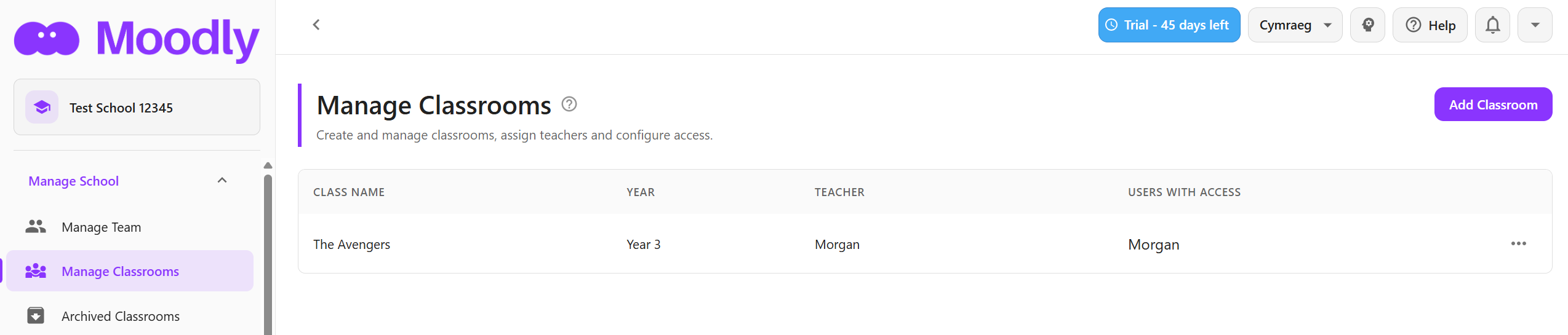Image resolution: width=1568 pixels, height=335 pixels.
Task: Click the back arrow icon
Action: [x=316, y=25]
